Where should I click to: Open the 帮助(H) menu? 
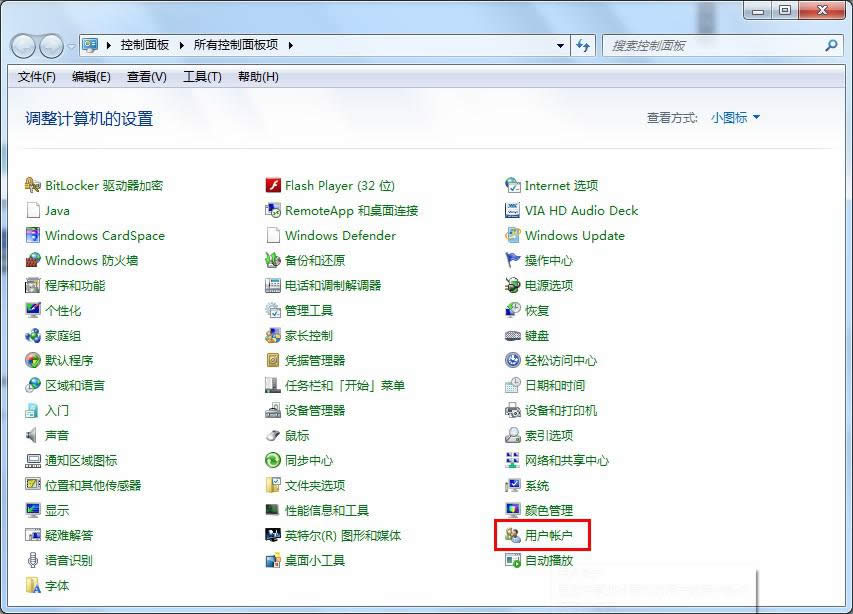(x=256, y=77)
